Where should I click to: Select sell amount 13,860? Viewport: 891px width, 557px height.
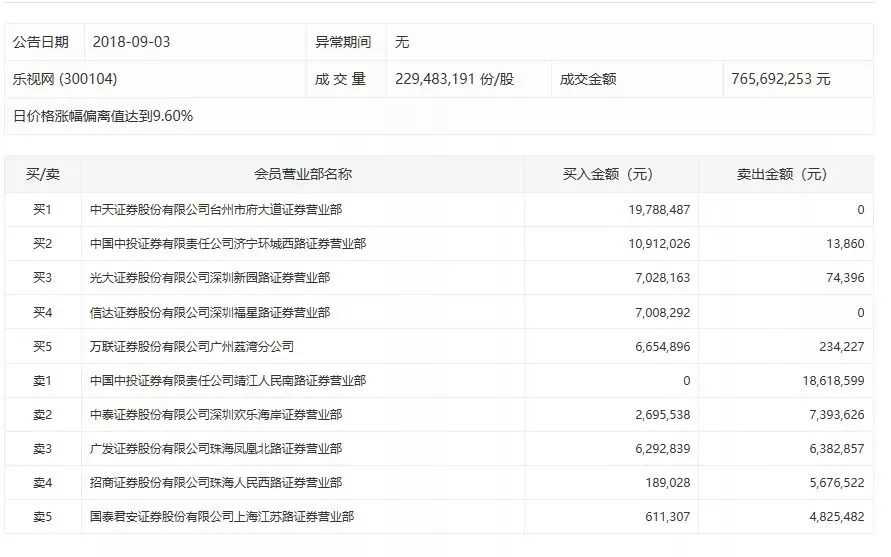point(846,244)
